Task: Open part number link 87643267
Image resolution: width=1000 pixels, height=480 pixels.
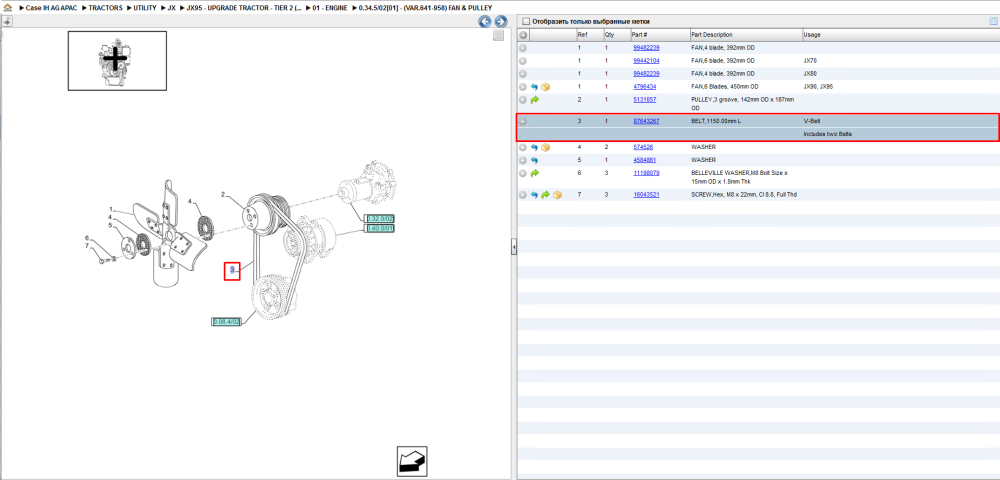Action: [646, 121]
